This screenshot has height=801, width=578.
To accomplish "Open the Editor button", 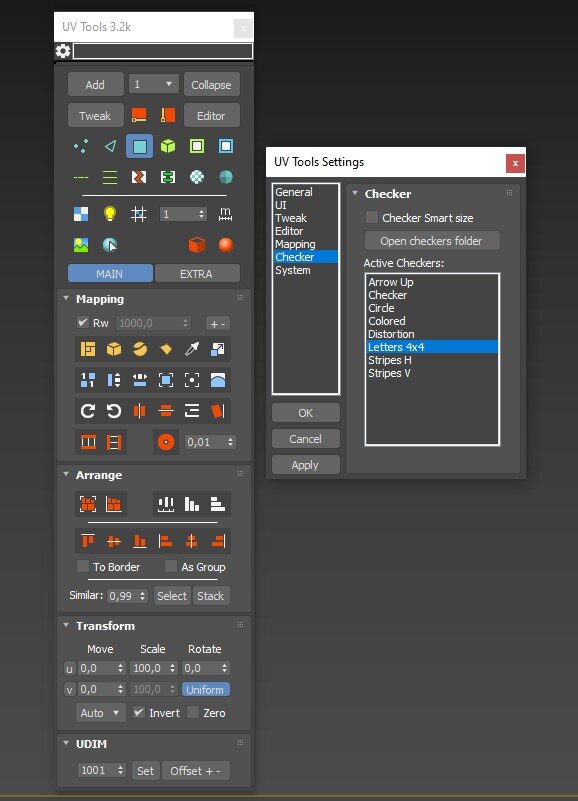I will [x=211, y=115].
